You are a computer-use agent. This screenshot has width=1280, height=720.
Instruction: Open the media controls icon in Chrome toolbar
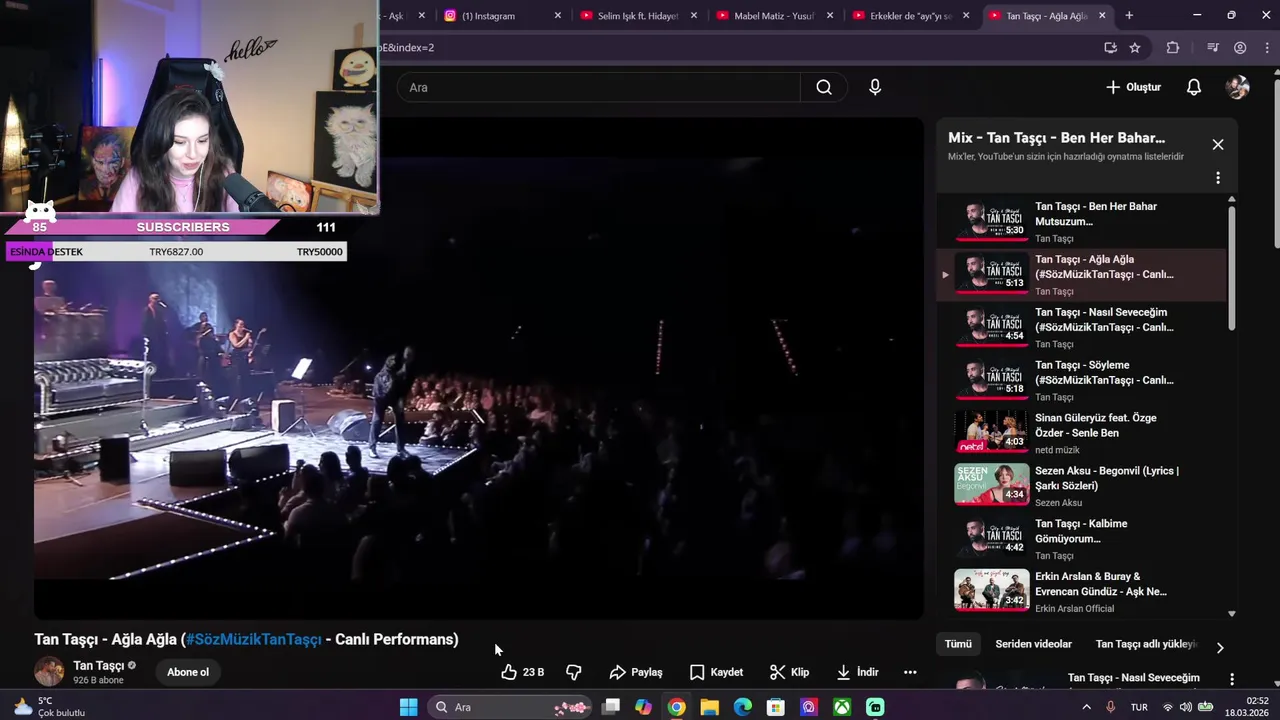click(x=1213, y=47)
